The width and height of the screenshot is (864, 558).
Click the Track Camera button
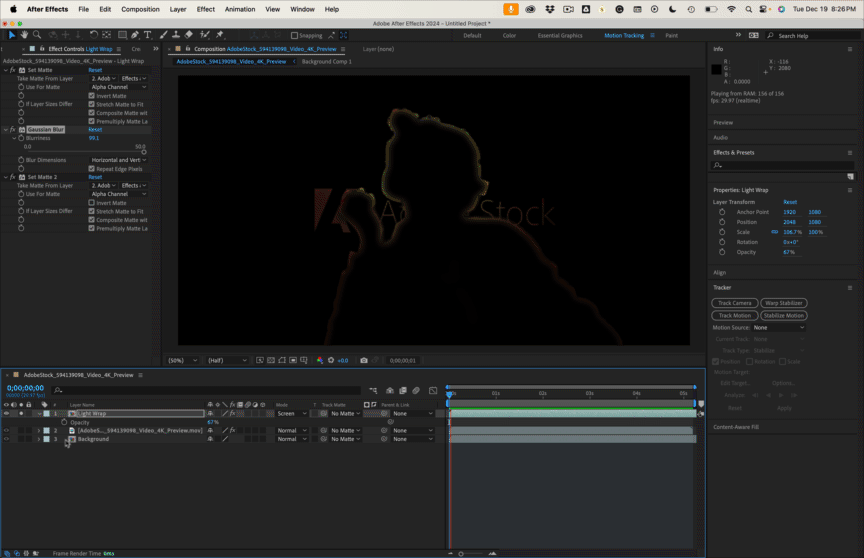[x=735, y=303]
